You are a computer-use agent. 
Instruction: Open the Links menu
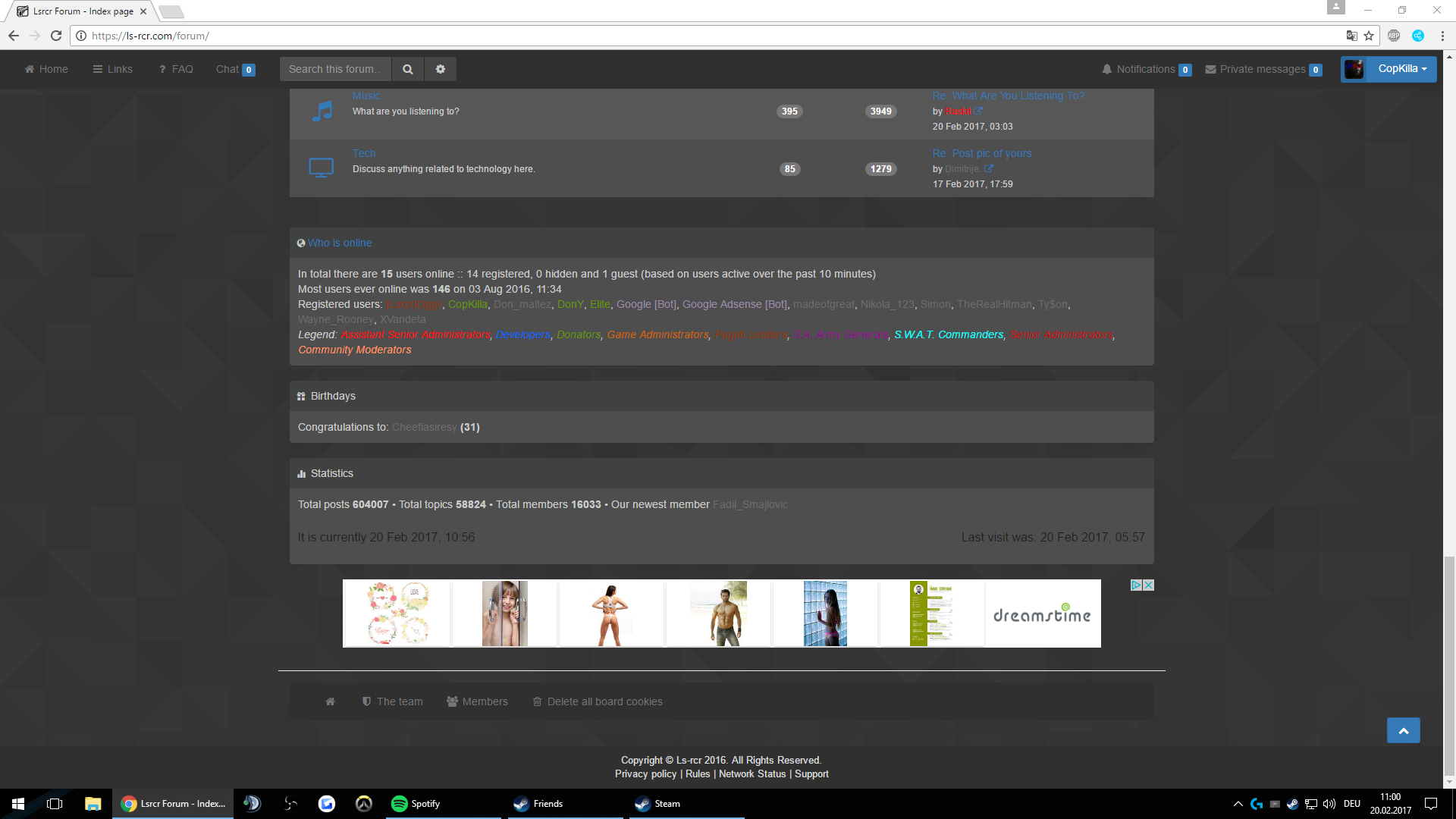[x=112, y=69]
